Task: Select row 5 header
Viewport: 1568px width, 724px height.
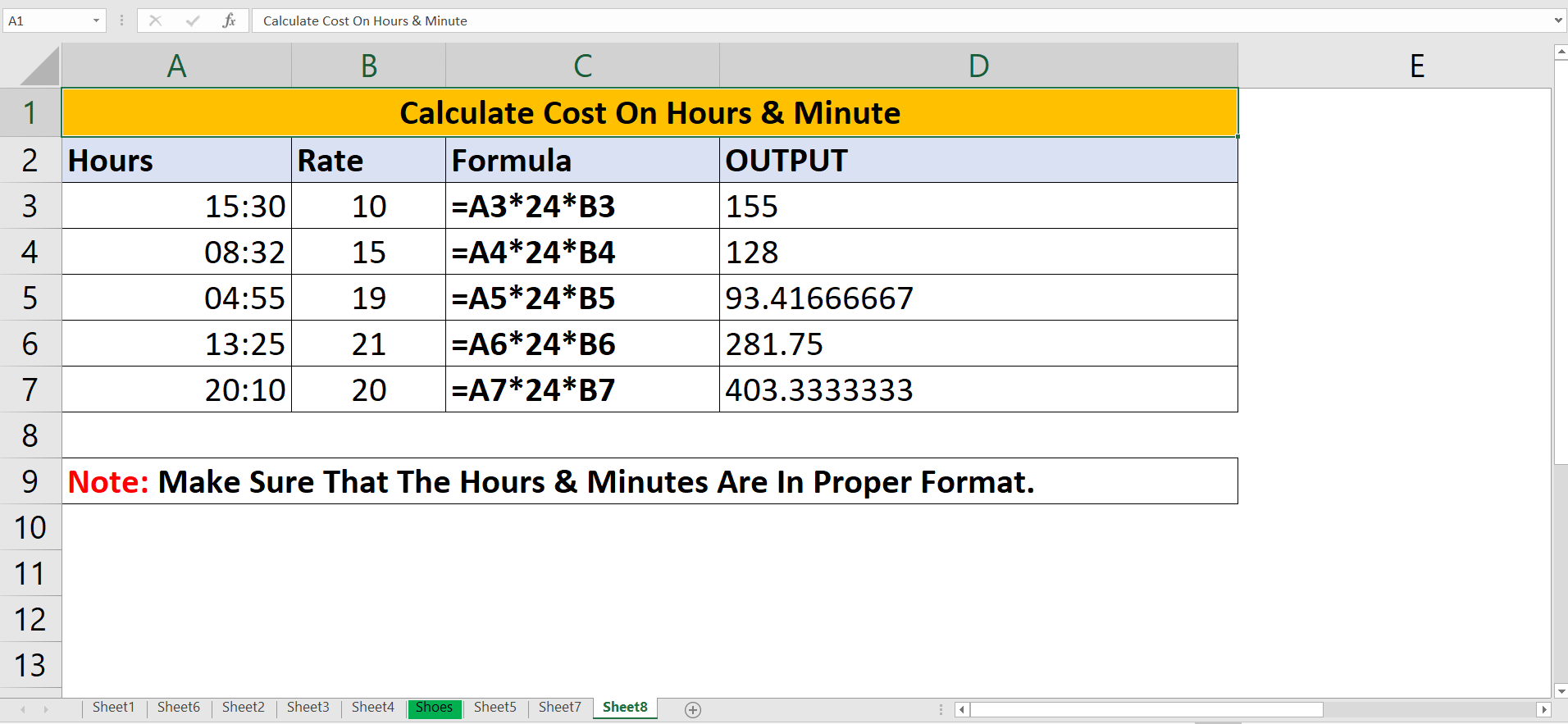Action: [30, 298]
